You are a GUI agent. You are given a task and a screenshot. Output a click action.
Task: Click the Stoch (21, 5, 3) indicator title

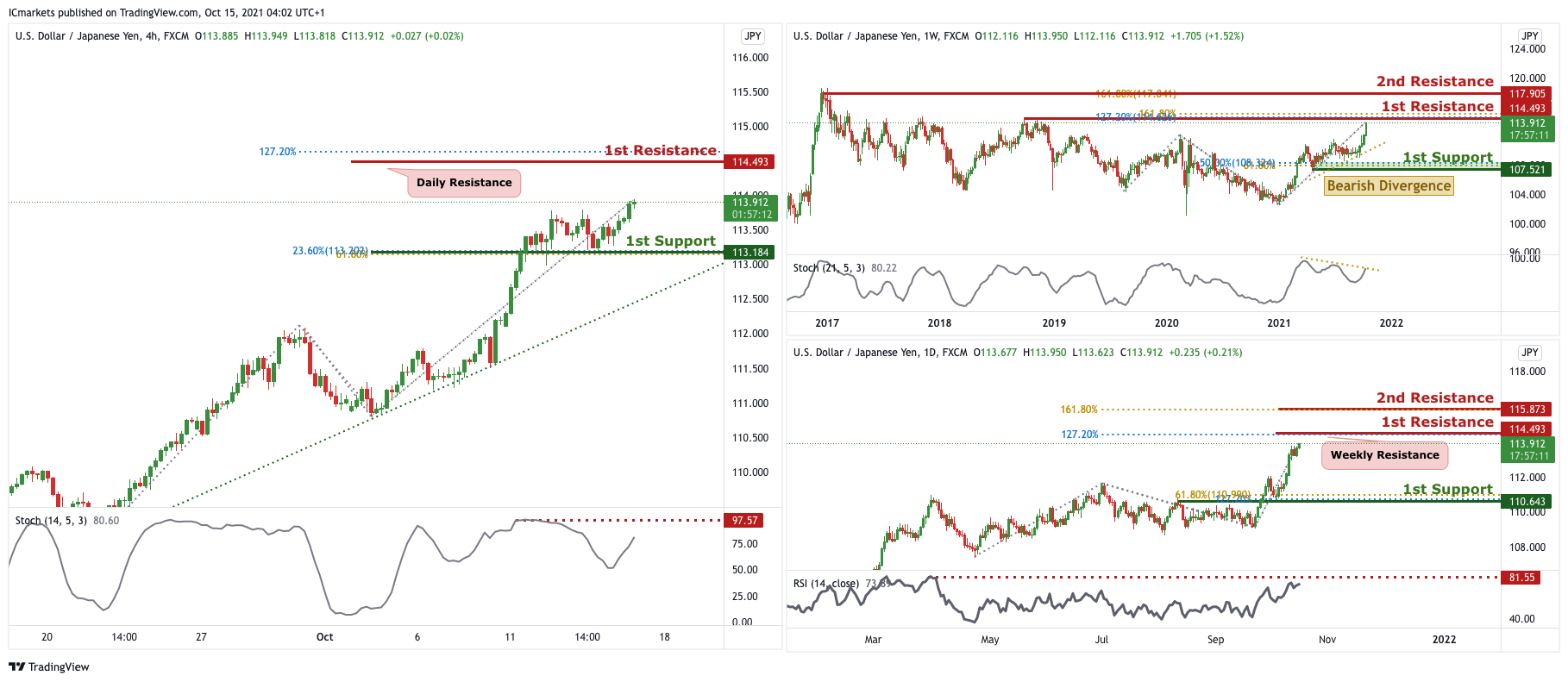point(829,268)
